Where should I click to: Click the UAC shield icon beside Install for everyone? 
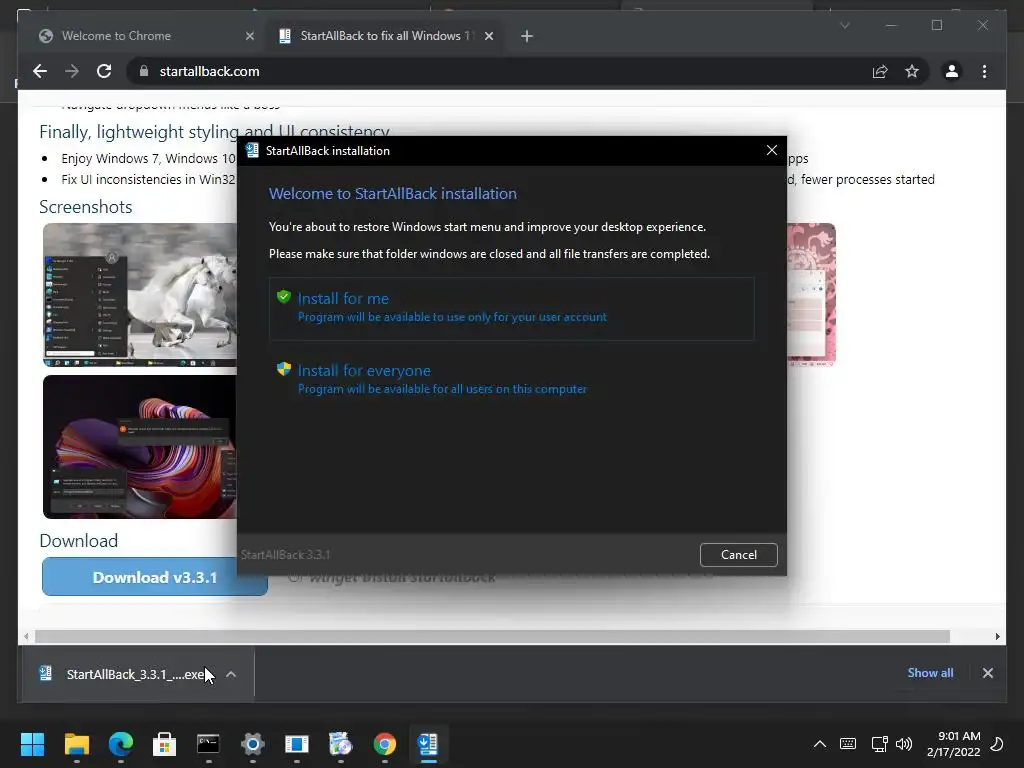(x=283, y=369)
